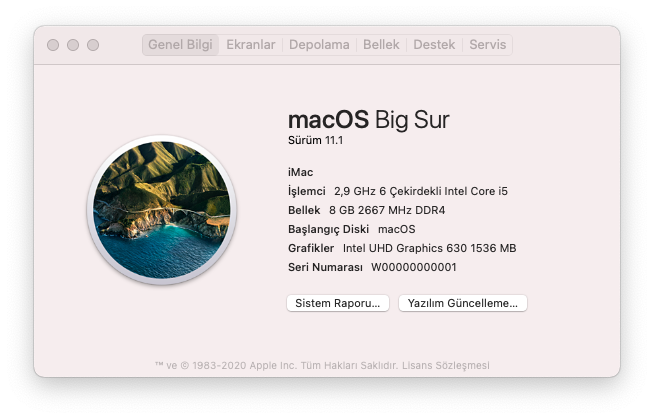654x419 pixels.
Task: Open the Ekranlar tab
Action: 250,45
